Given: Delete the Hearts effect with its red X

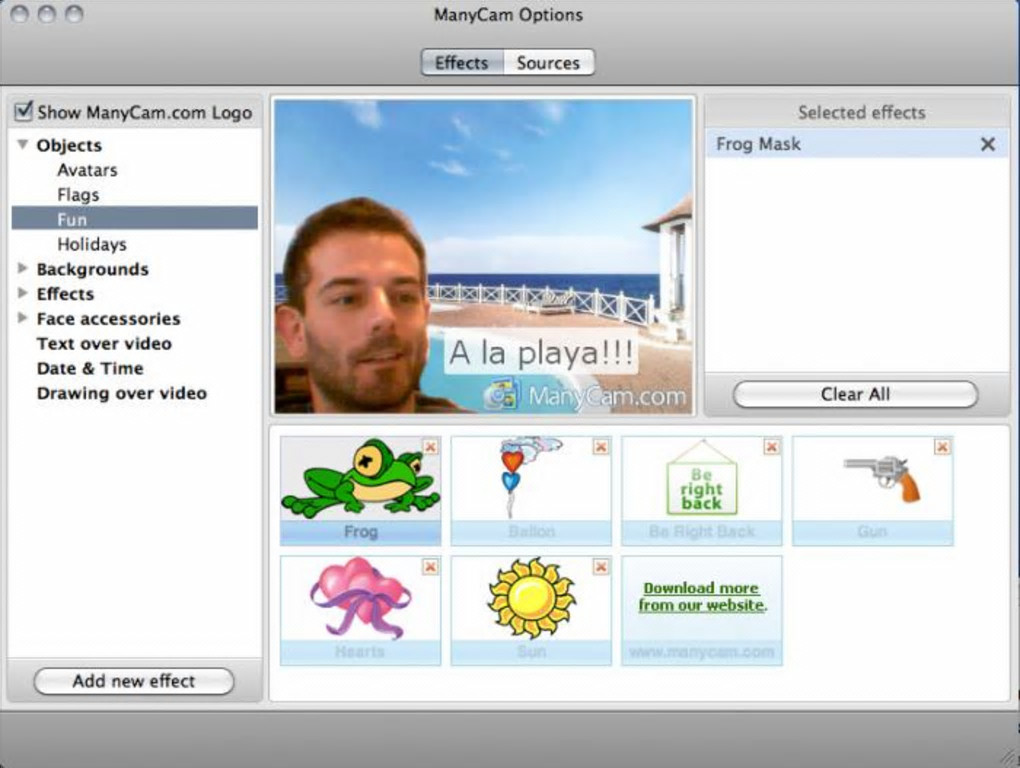Looking at the screenshot, I should click(x=430, y=567).
